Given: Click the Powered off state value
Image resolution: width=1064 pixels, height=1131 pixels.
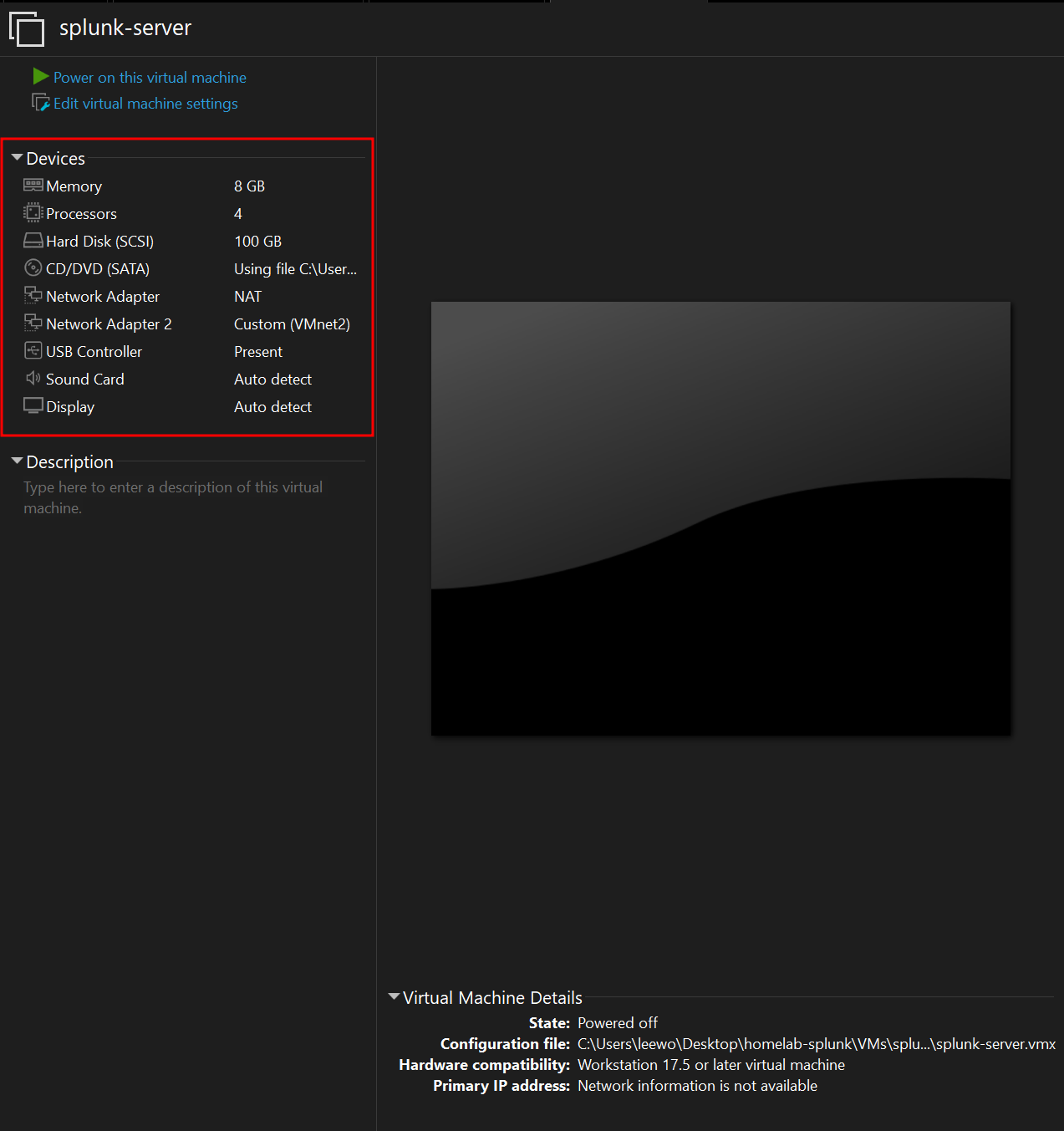Looking at the screenshot, I should [x=618, y=1023].
